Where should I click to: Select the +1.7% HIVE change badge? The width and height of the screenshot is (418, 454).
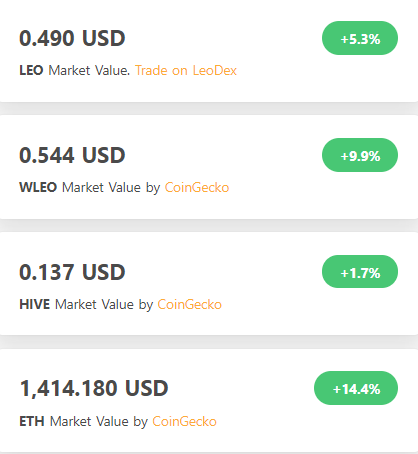360,272
